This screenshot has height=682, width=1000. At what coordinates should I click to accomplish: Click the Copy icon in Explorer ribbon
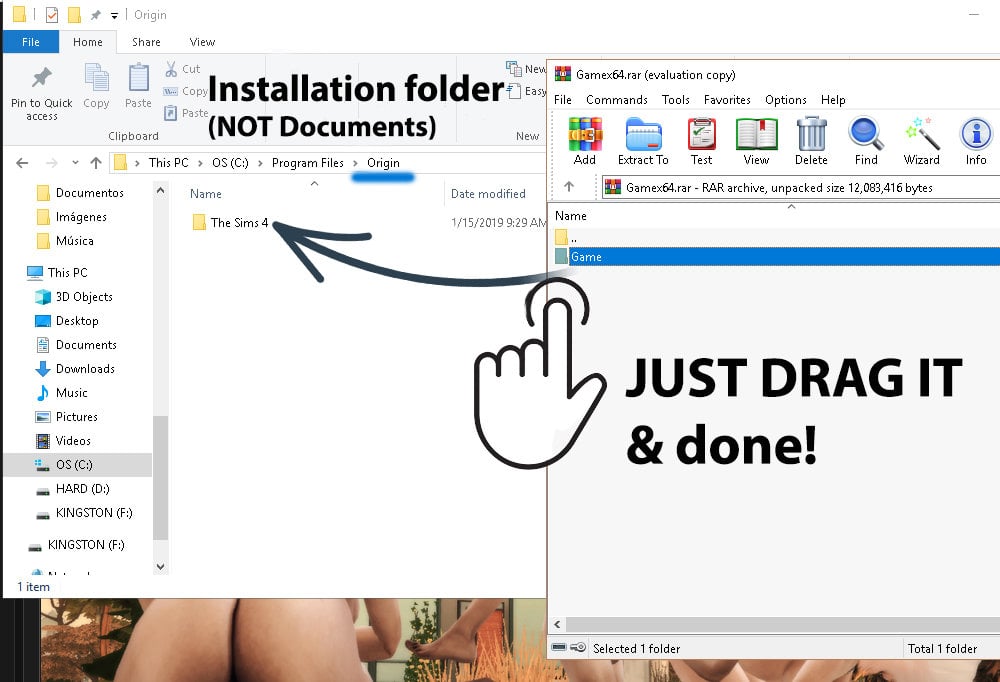(x=96, y=86)
